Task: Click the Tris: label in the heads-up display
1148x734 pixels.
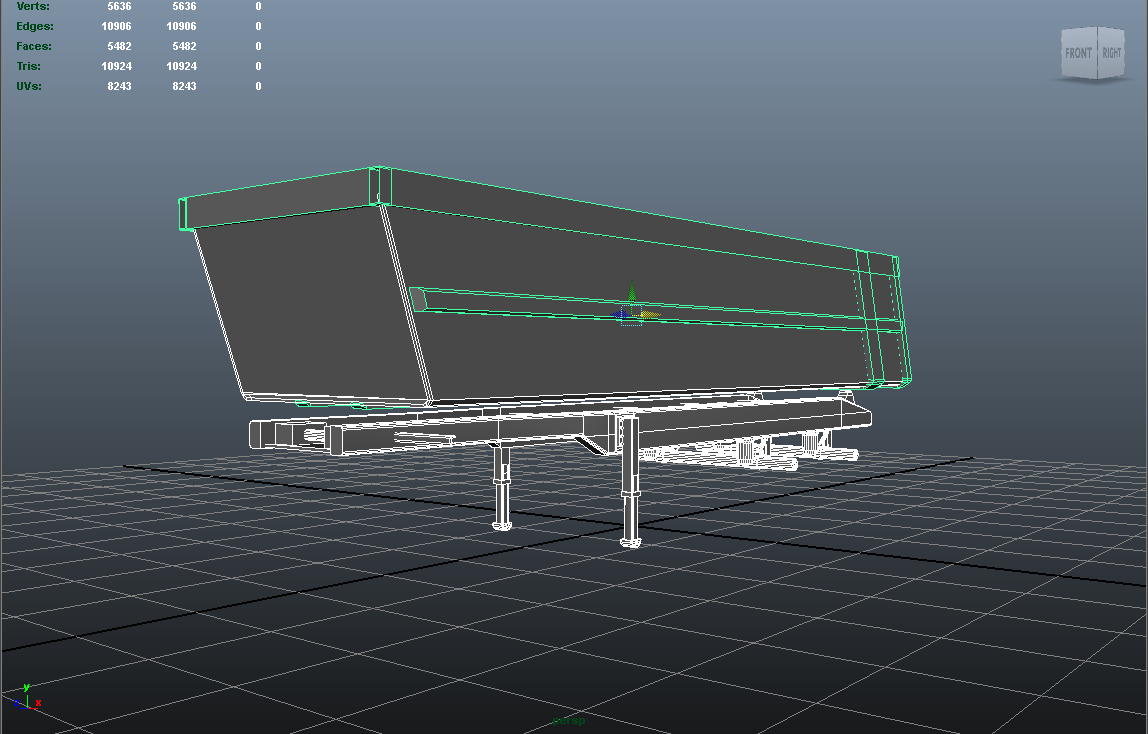Action: 29,66
